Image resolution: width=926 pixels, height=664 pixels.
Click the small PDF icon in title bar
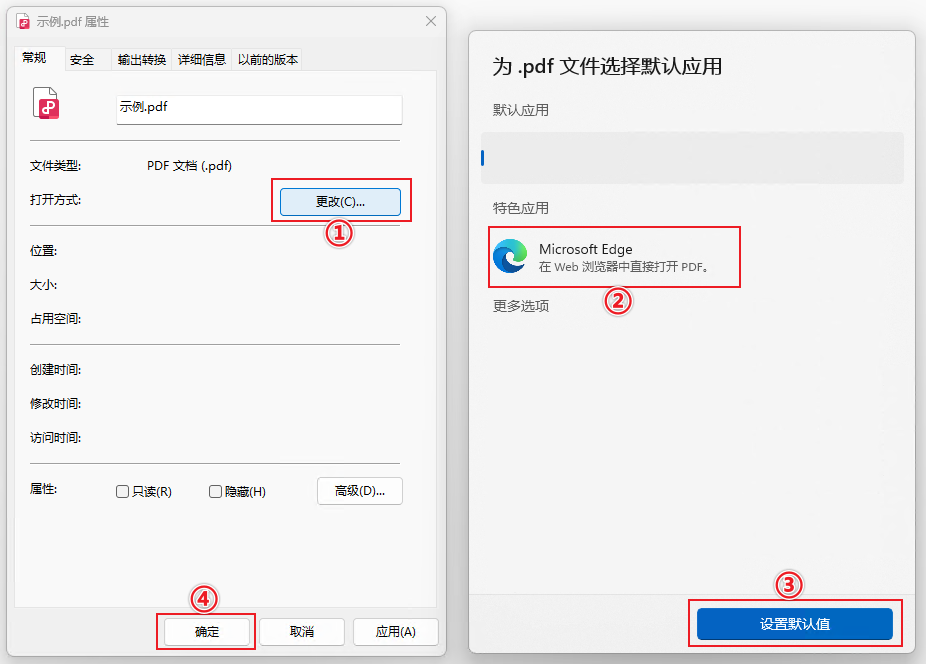pos(24,21)
